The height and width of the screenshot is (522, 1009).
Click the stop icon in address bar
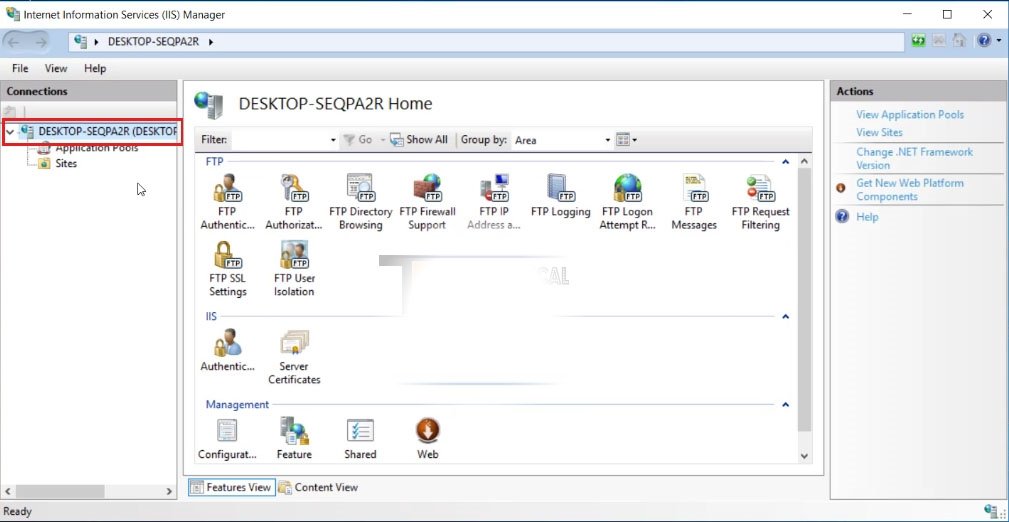(939, 41)
